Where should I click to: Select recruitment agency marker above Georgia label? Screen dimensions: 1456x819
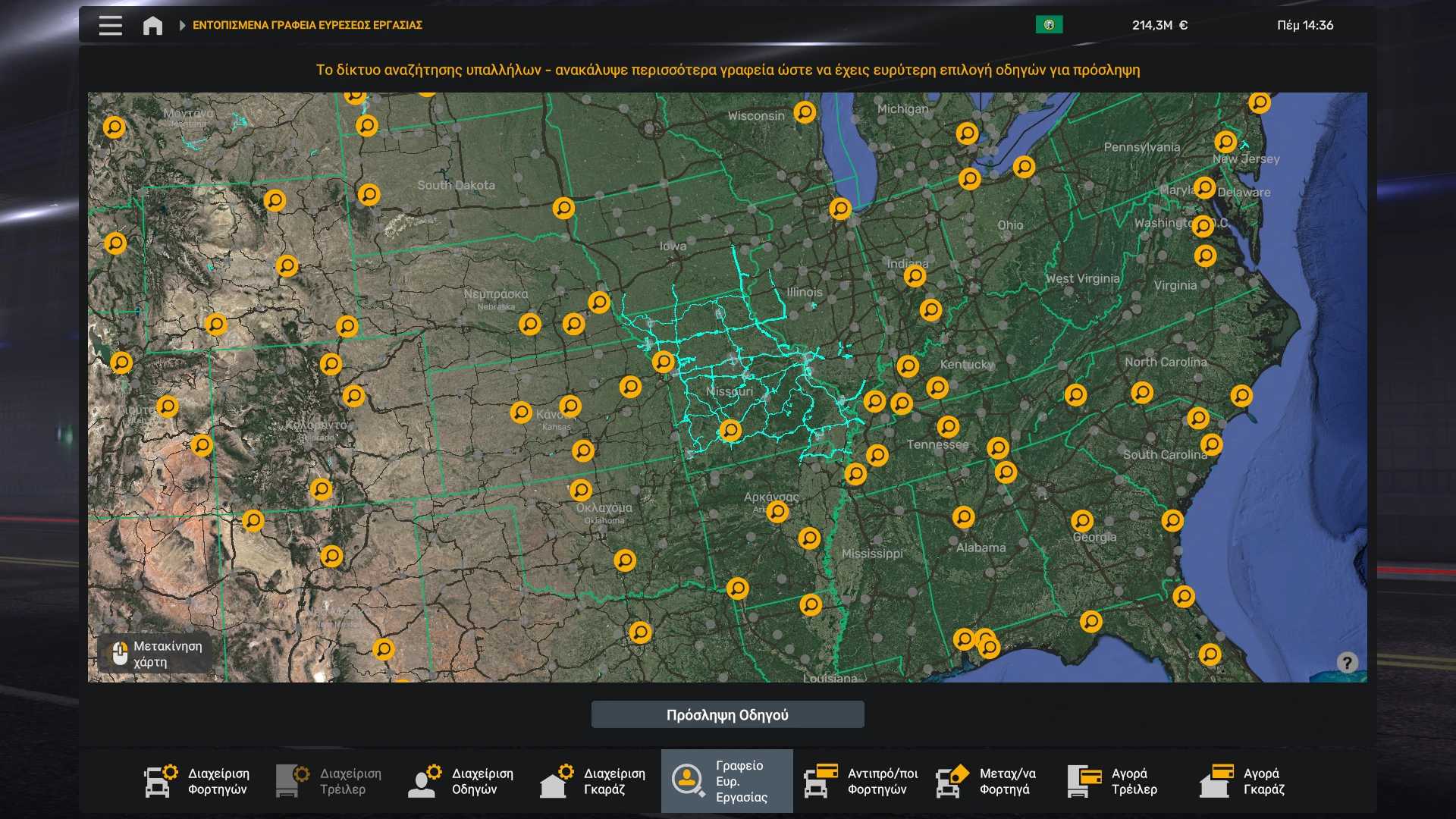point(1081,521)
